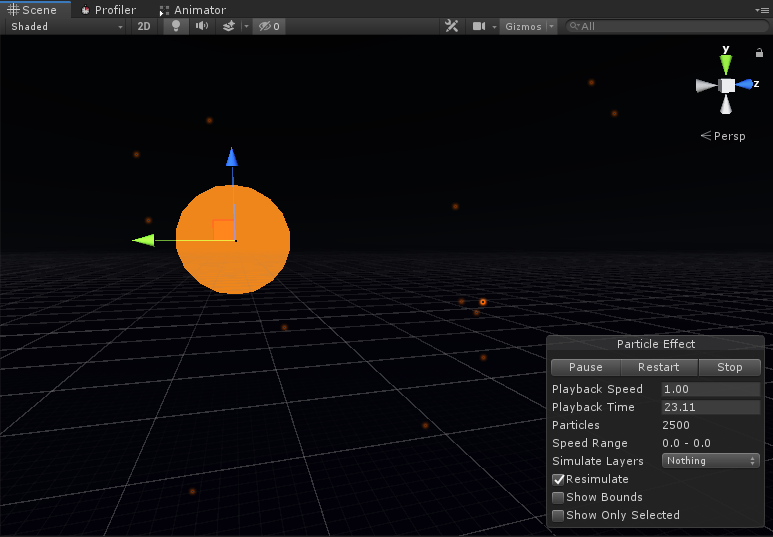
Task: Open Simulate Layers dropdown set to Nothing
Action: 710,461
